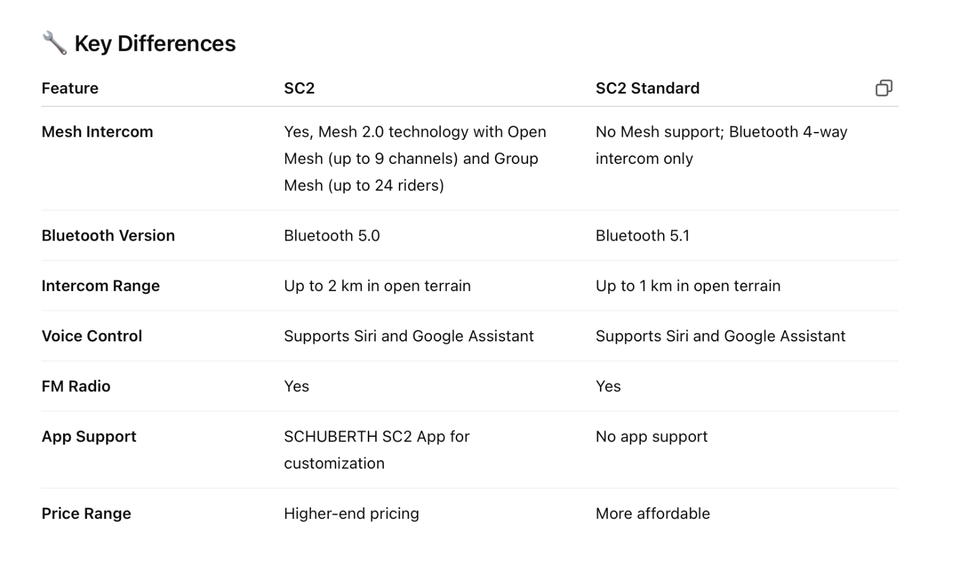Click the Higher-end pricing cell
This screenshot has height=561, width=960.
(x=351, y=514)
